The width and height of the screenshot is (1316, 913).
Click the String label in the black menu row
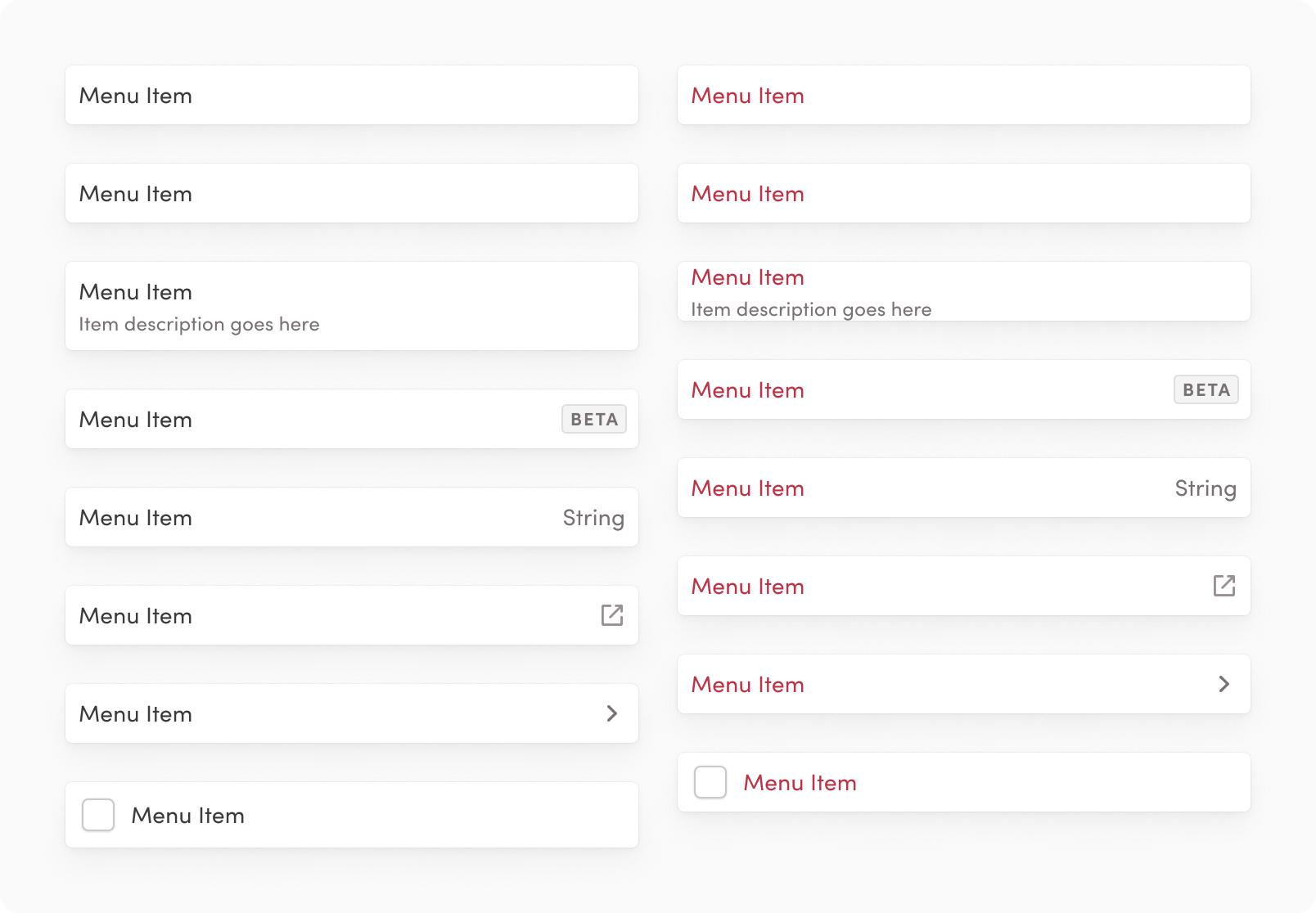pos(593,518)
